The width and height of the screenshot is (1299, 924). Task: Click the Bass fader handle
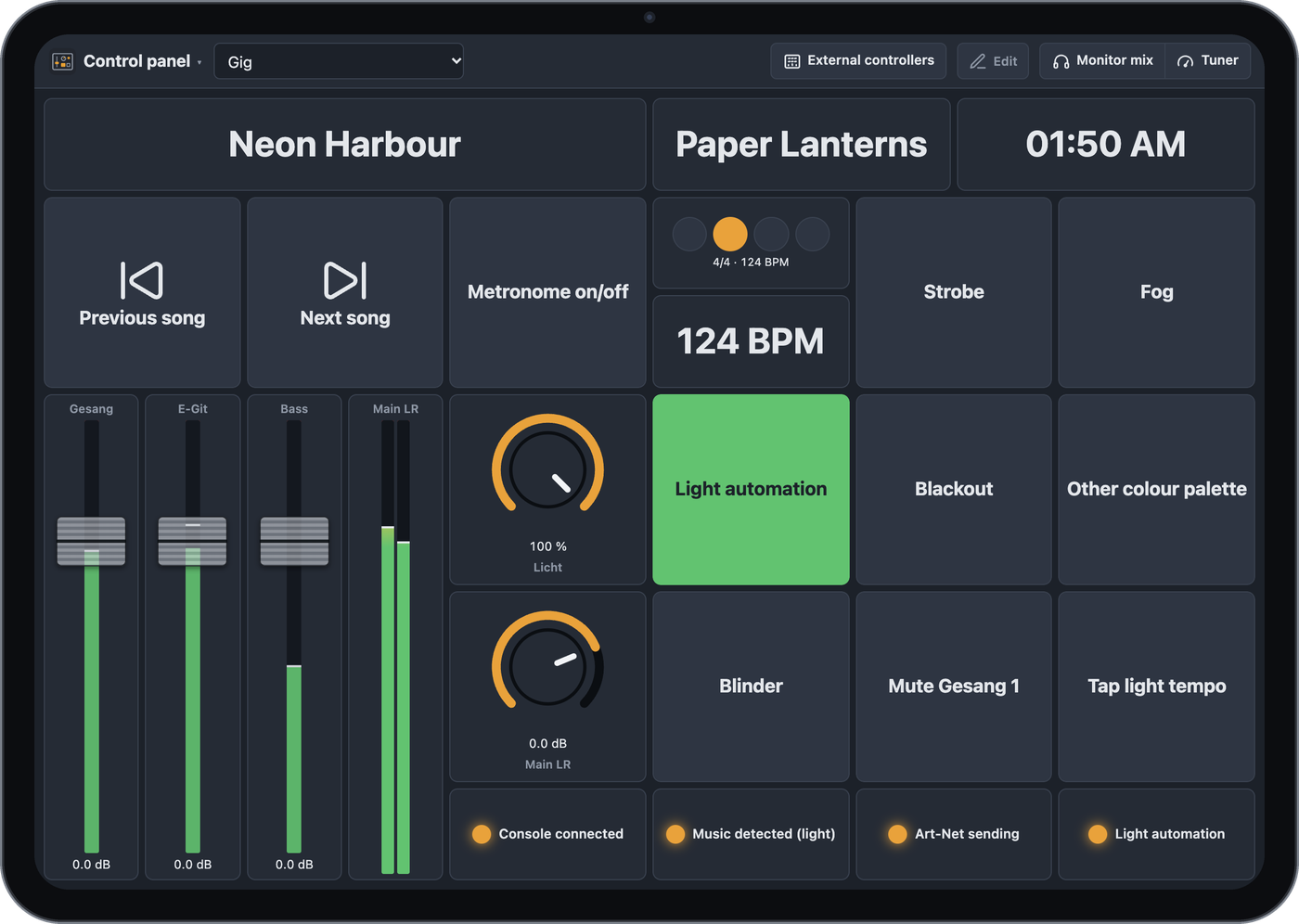tap(294, 541)
